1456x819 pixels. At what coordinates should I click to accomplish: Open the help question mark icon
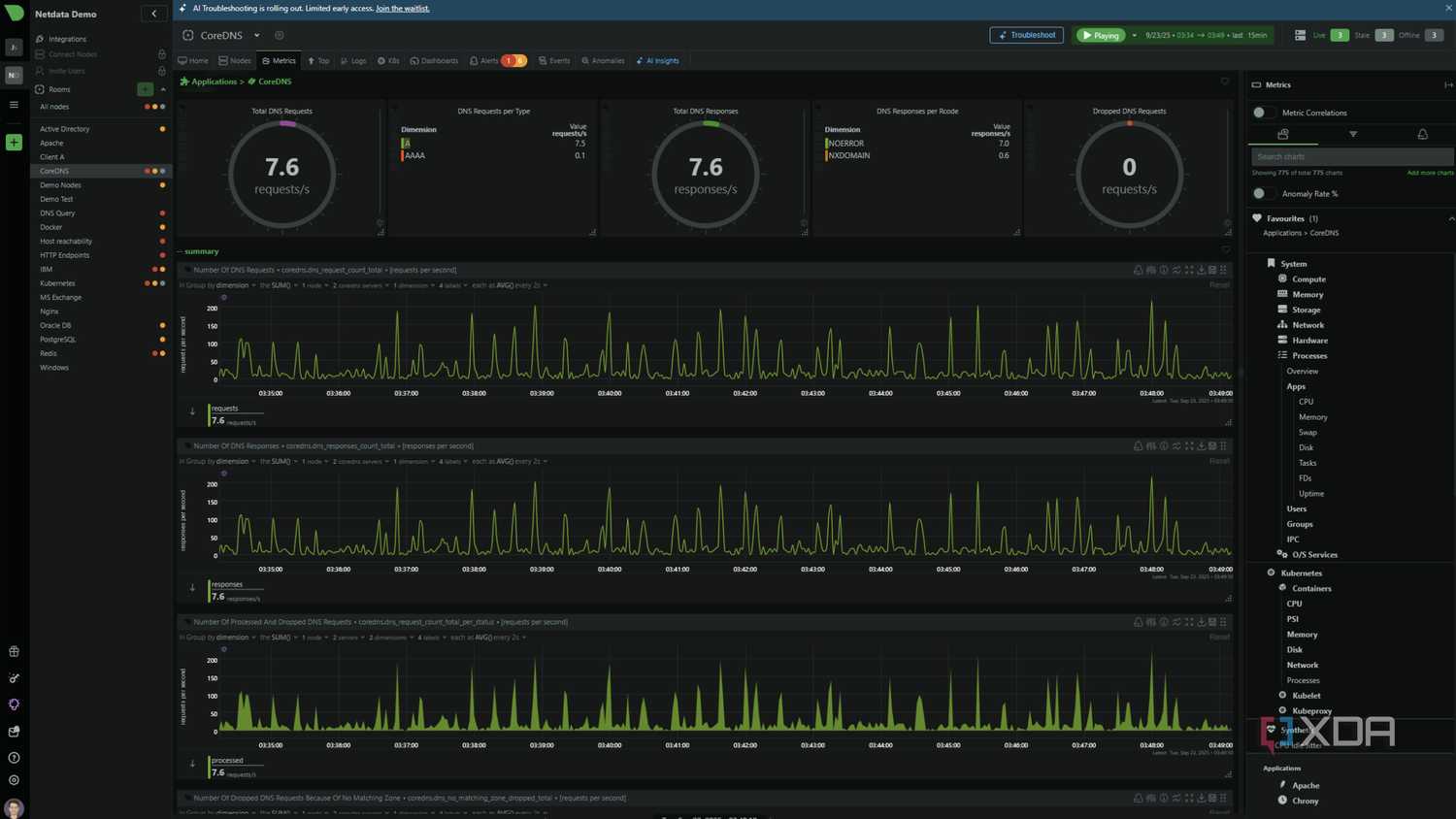coord(14,758)
